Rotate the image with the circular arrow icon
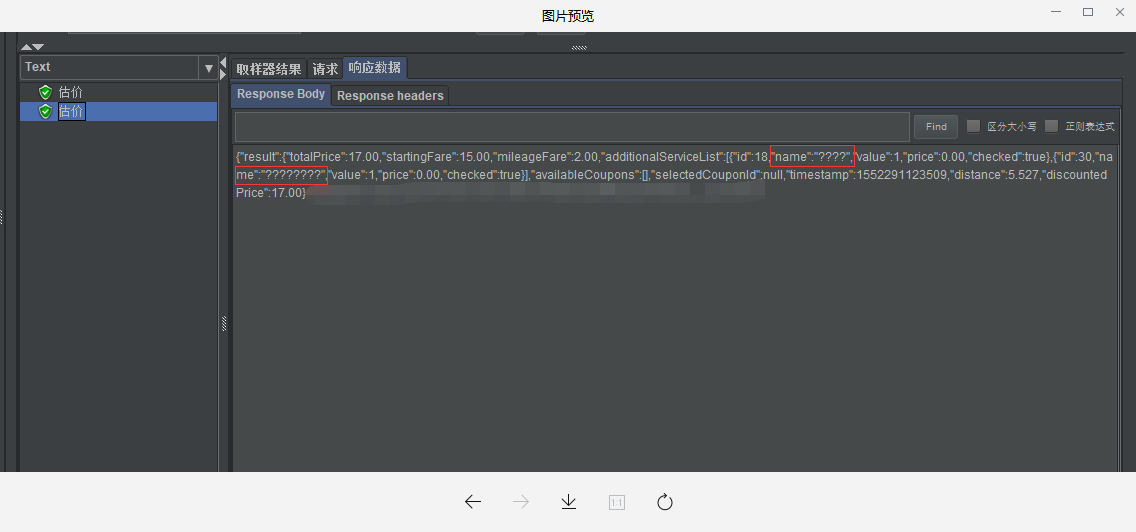 point(664,502)
